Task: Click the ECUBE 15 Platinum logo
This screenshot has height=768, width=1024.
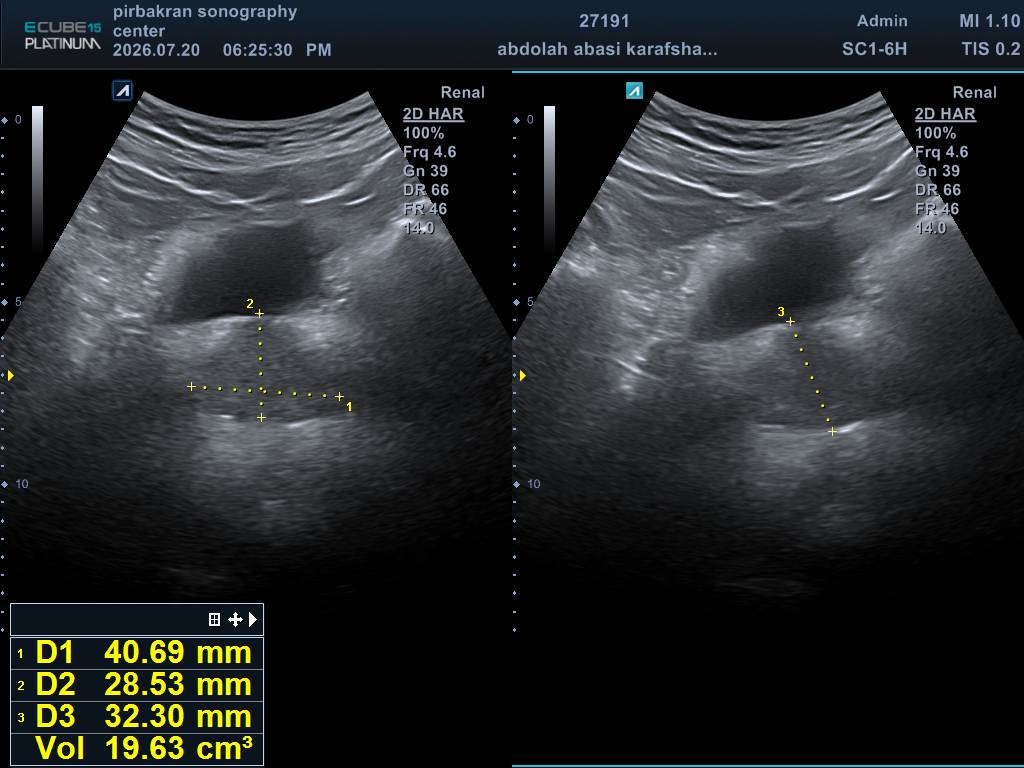Action: pyautogui.click(x=63, y=35)
